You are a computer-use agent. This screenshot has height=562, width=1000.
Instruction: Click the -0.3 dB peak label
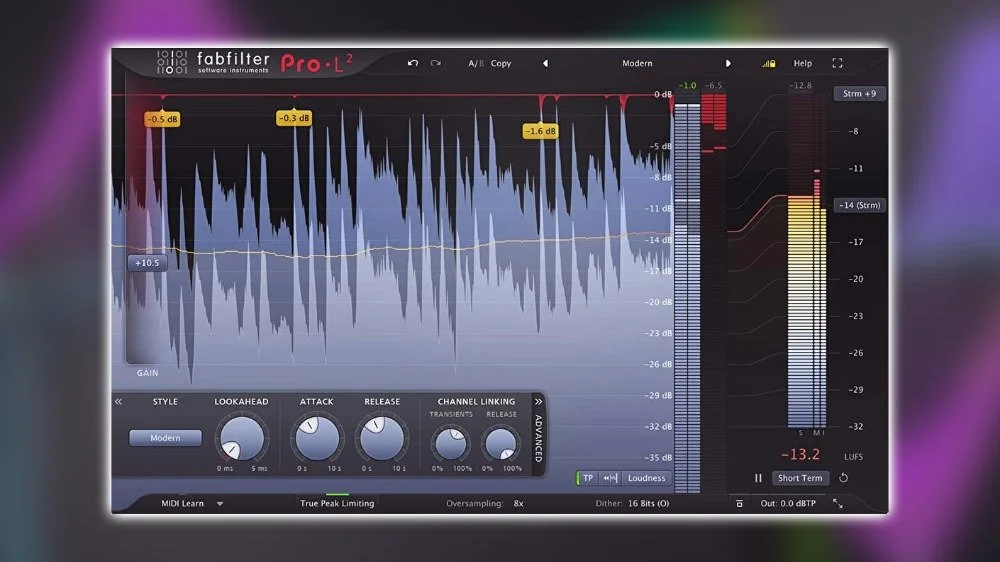click(294, 118)
